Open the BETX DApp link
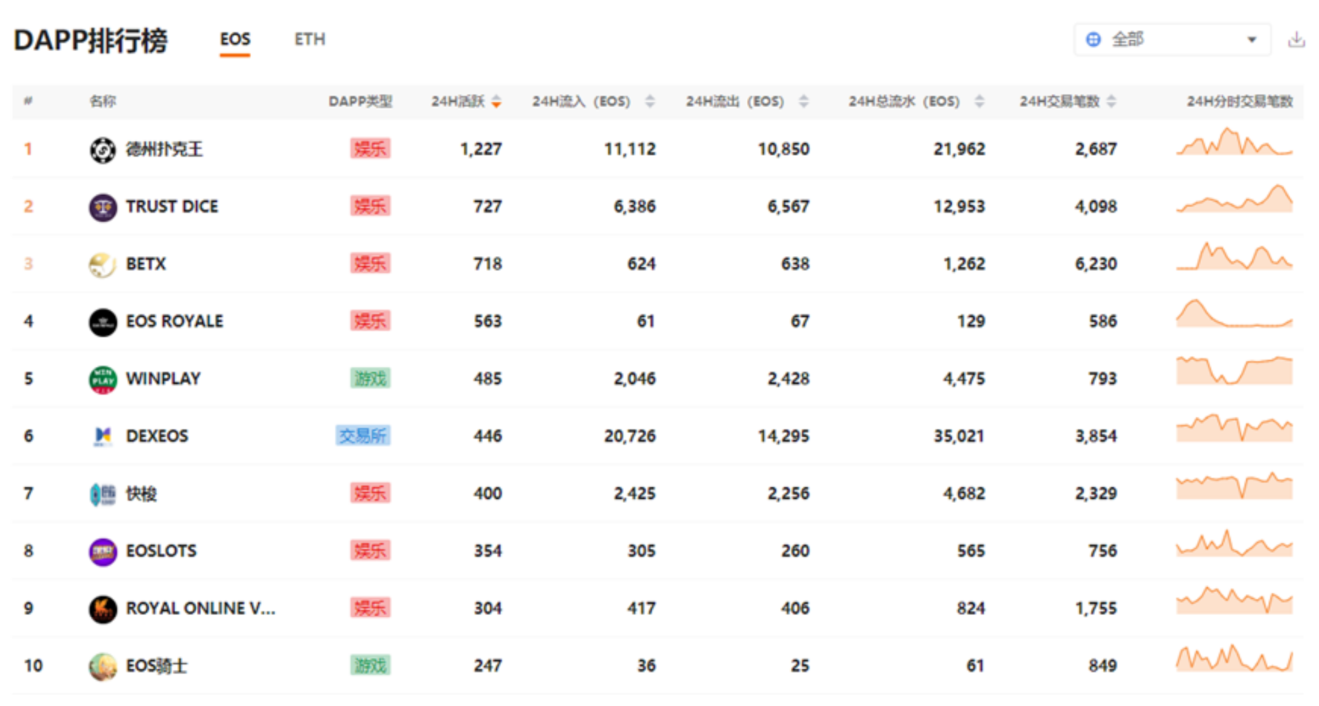Viewport: 1319px width, 706px height. [x=146, y=265]
